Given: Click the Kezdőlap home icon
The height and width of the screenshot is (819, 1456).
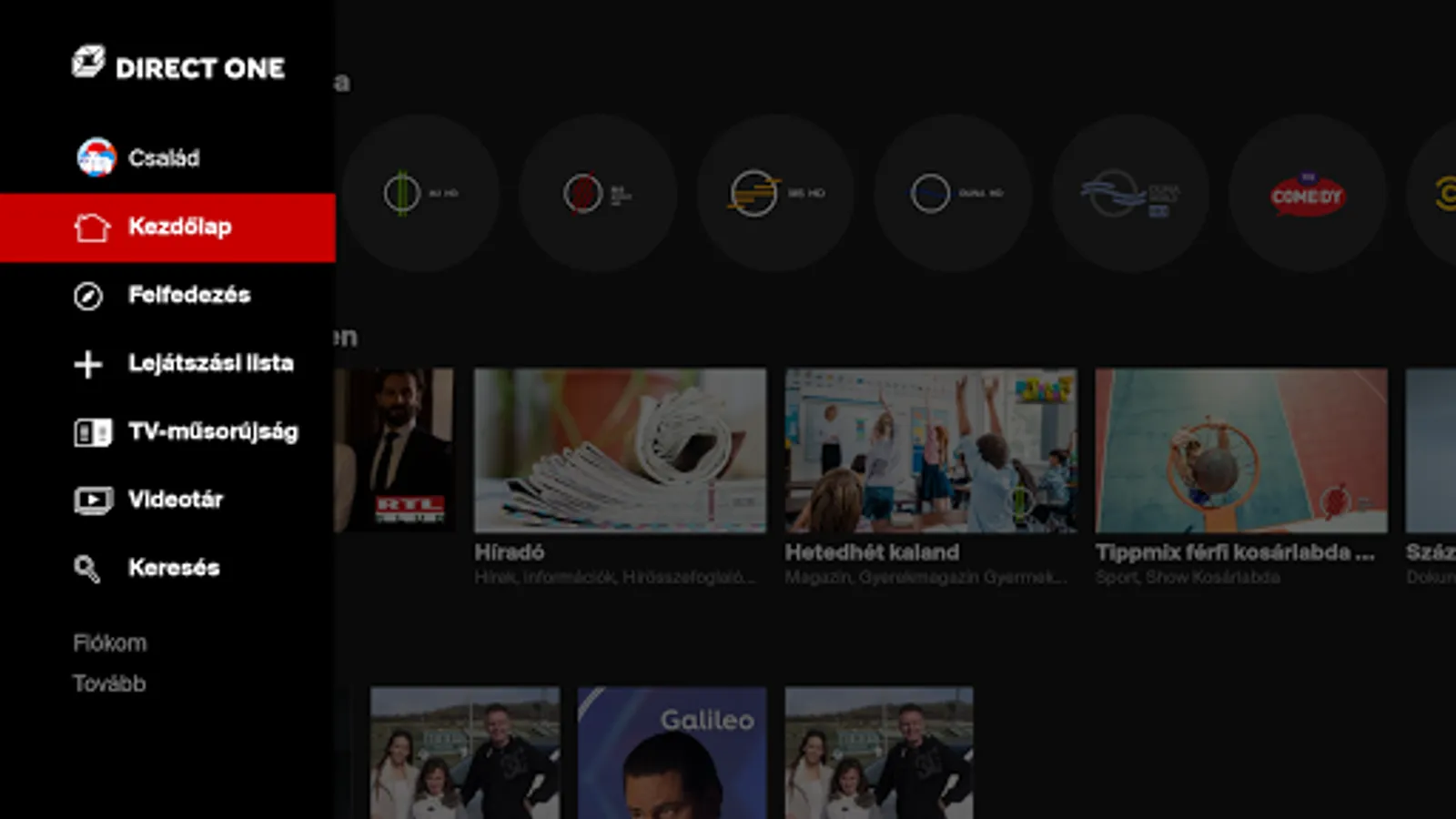Looking at the screenshot, I should (92, 227).
